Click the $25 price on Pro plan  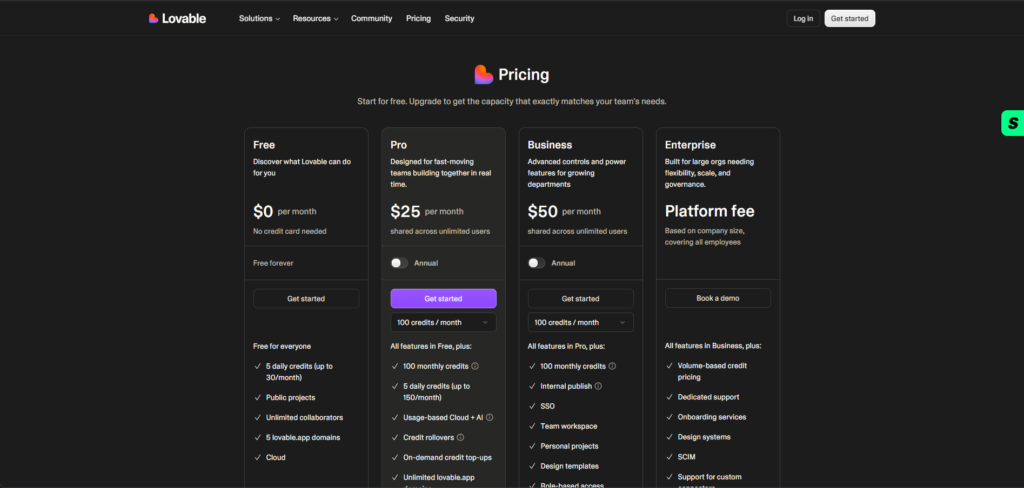[x=405, y=212]
